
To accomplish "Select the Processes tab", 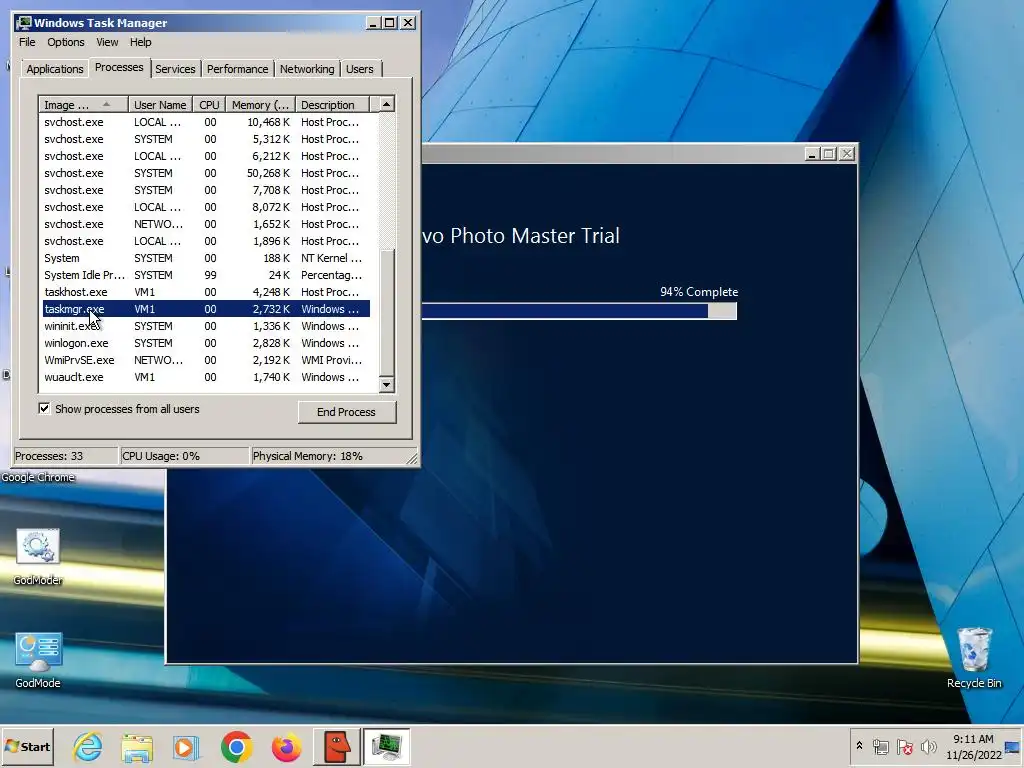I will pos(119,67).
